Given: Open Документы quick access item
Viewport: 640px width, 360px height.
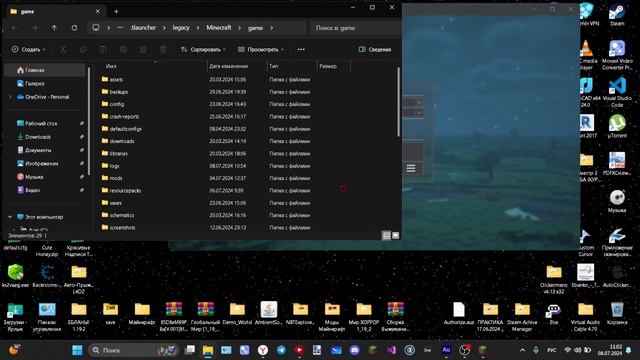Looking at the screenshot, I should pos(45,150).
